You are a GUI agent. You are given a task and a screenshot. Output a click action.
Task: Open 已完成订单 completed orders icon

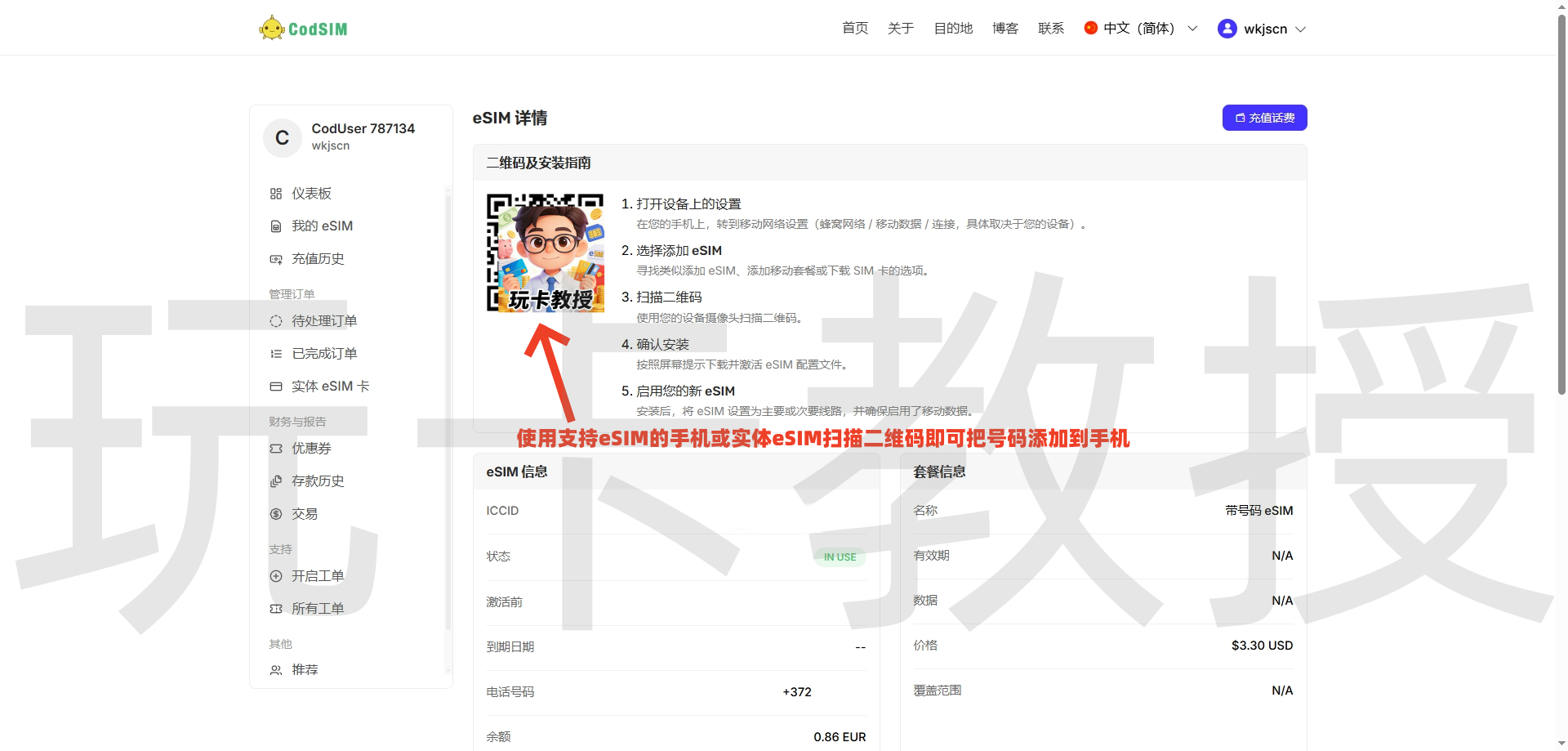(276, 353)
